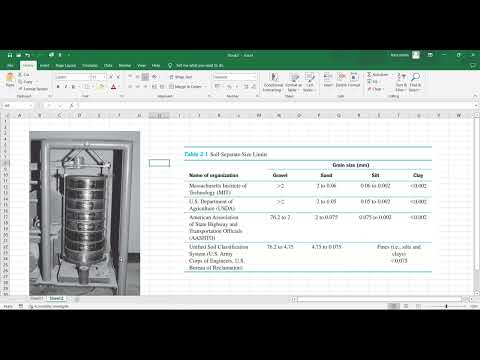Center the cell text horizontally
The height and width of the screenshot is (360, 480).
(138, 87)
